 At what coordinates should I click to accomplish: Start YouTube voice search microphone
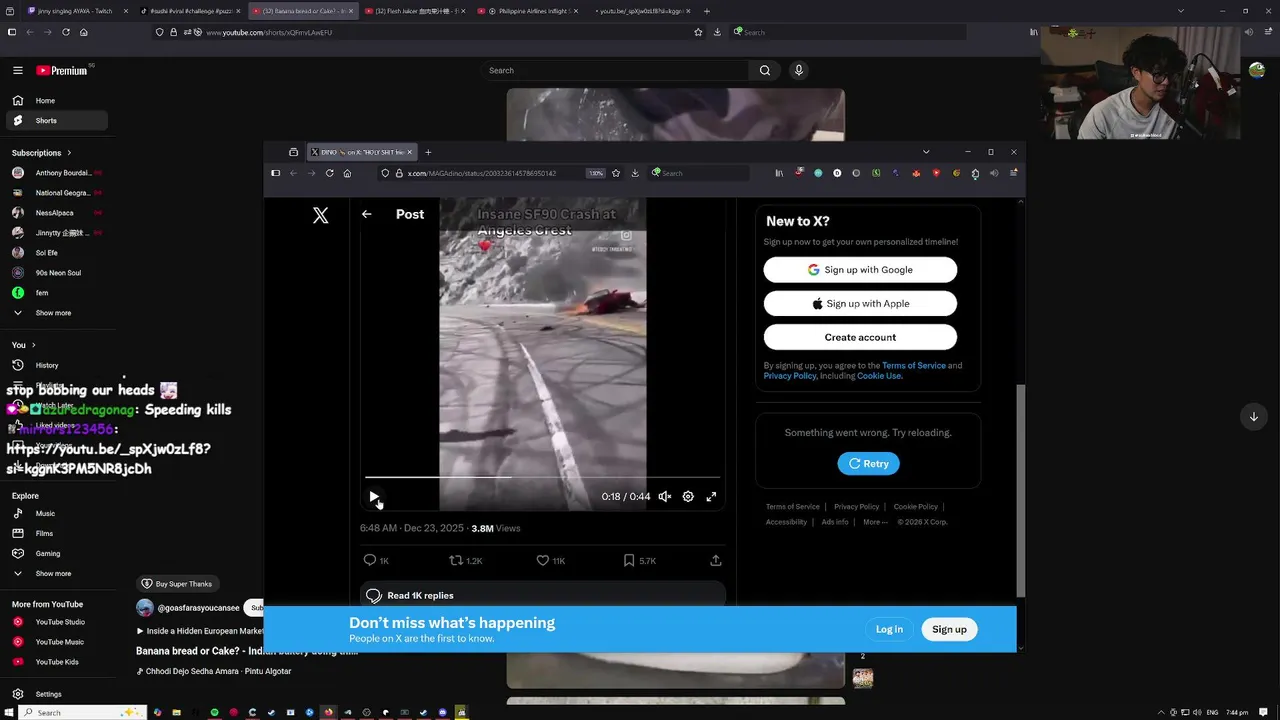[798, 70]
